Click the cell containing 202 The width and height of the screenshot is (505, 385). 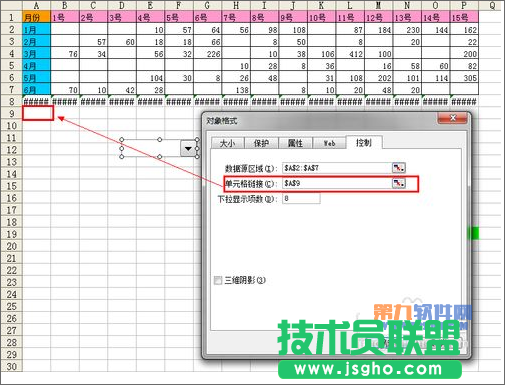tap(378, 77)
